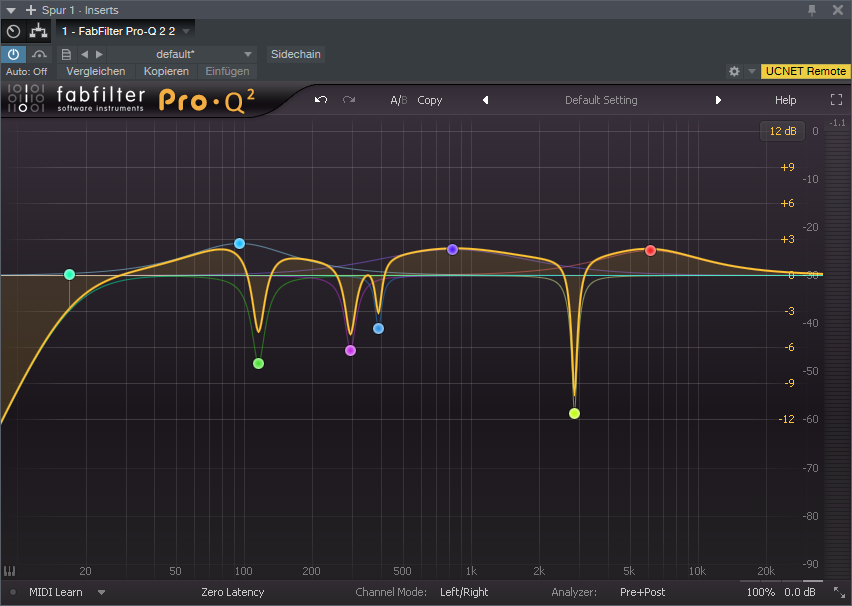852x606 pixels.
Task: Load next host preset arrow
Action: [99, 54]
